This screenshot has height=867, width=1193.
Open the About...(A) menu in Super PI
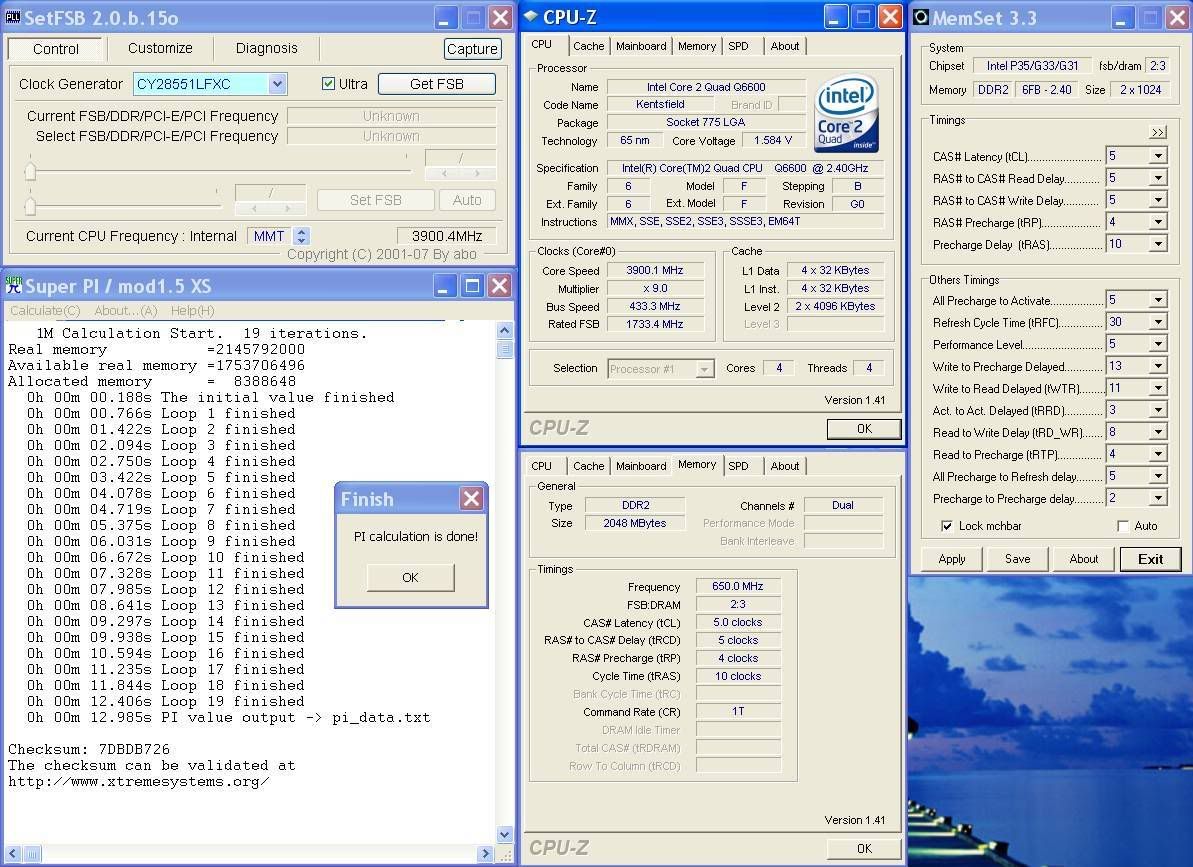coord(126,310)
